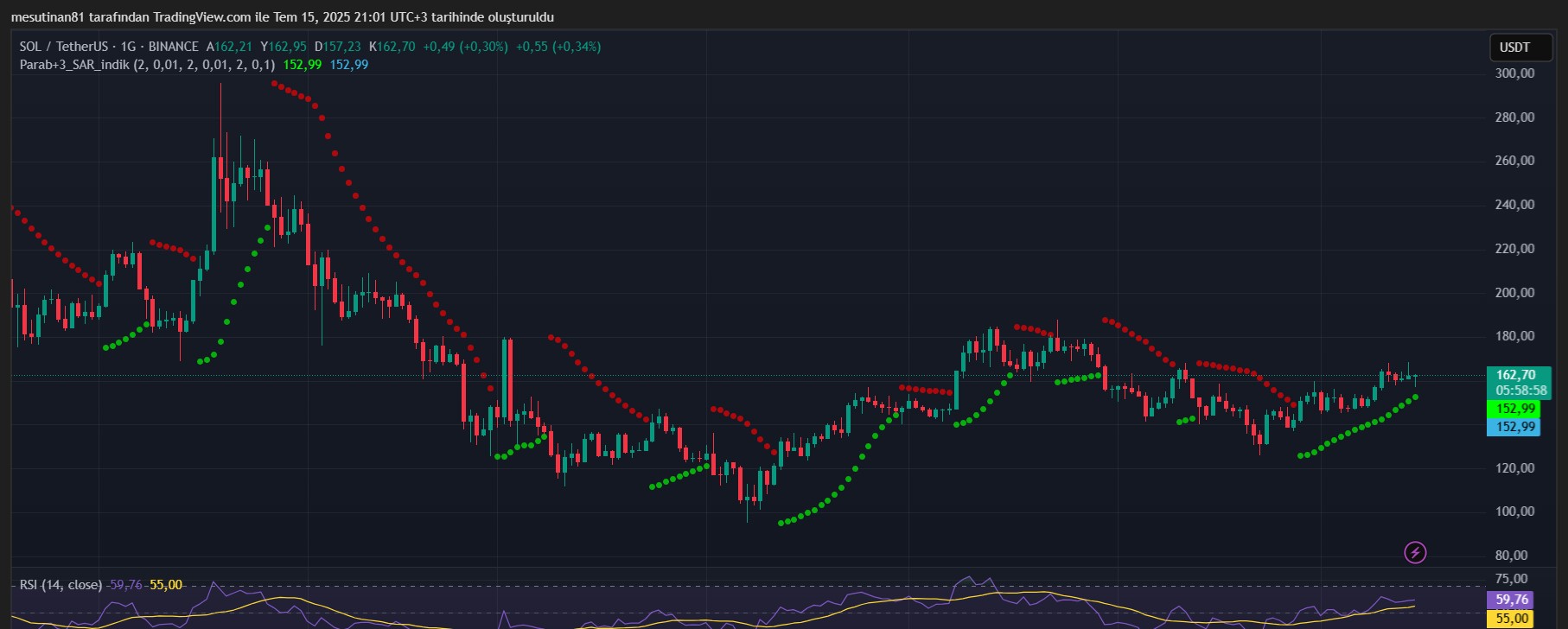
Task: Click the Parab+3_SAR_indik indicator legend
Action: point(147,65)
